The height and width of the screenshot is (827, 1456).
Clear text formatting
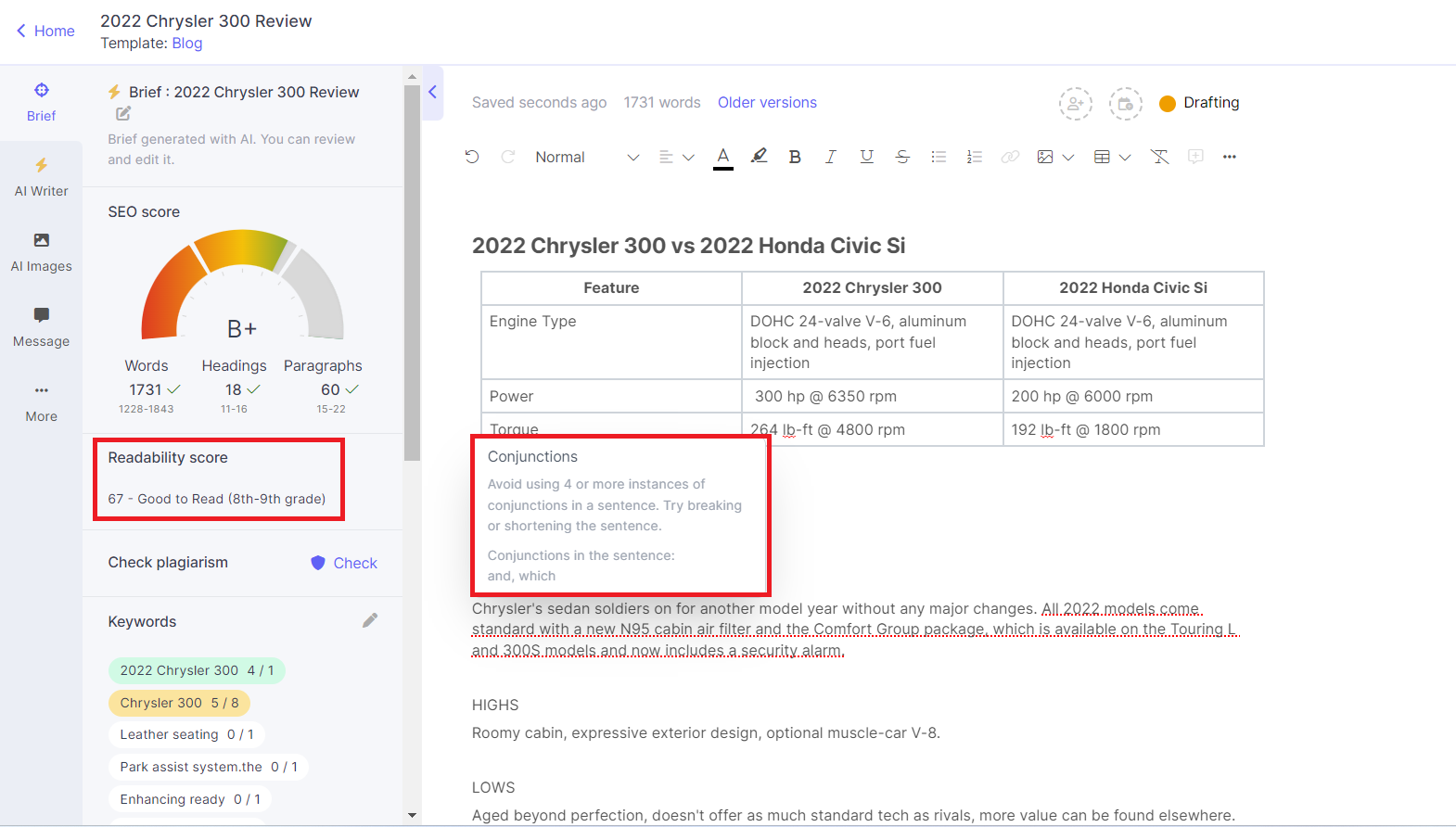pos(1159,157)
